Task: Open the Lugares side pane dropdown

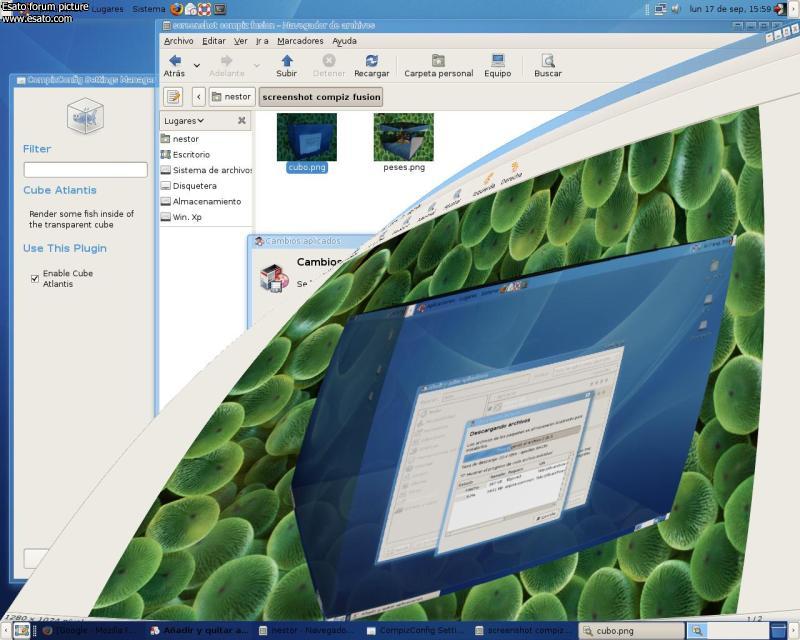Action: 184,121
